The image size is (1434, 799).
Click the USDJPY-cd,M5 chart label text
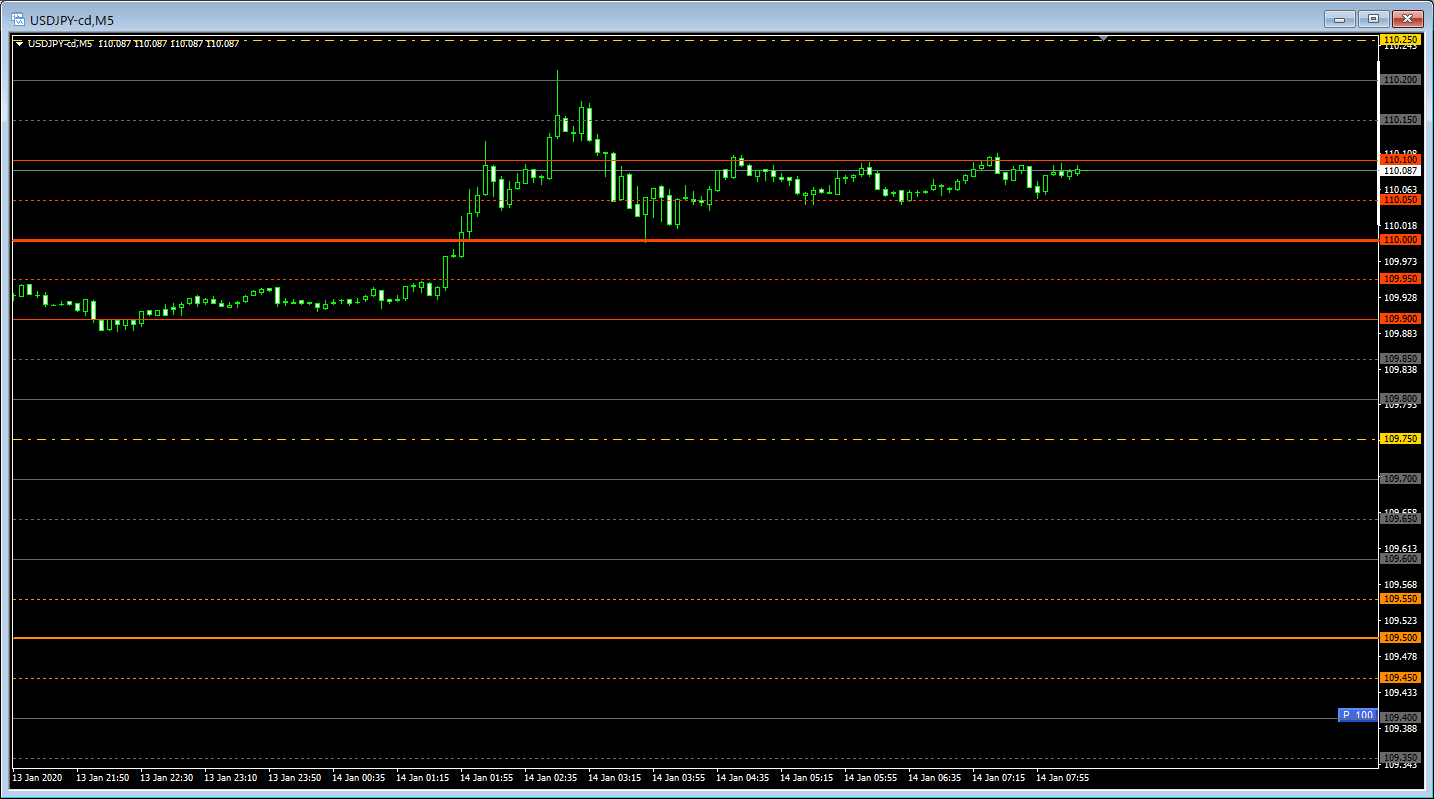(x=60, y=44)
